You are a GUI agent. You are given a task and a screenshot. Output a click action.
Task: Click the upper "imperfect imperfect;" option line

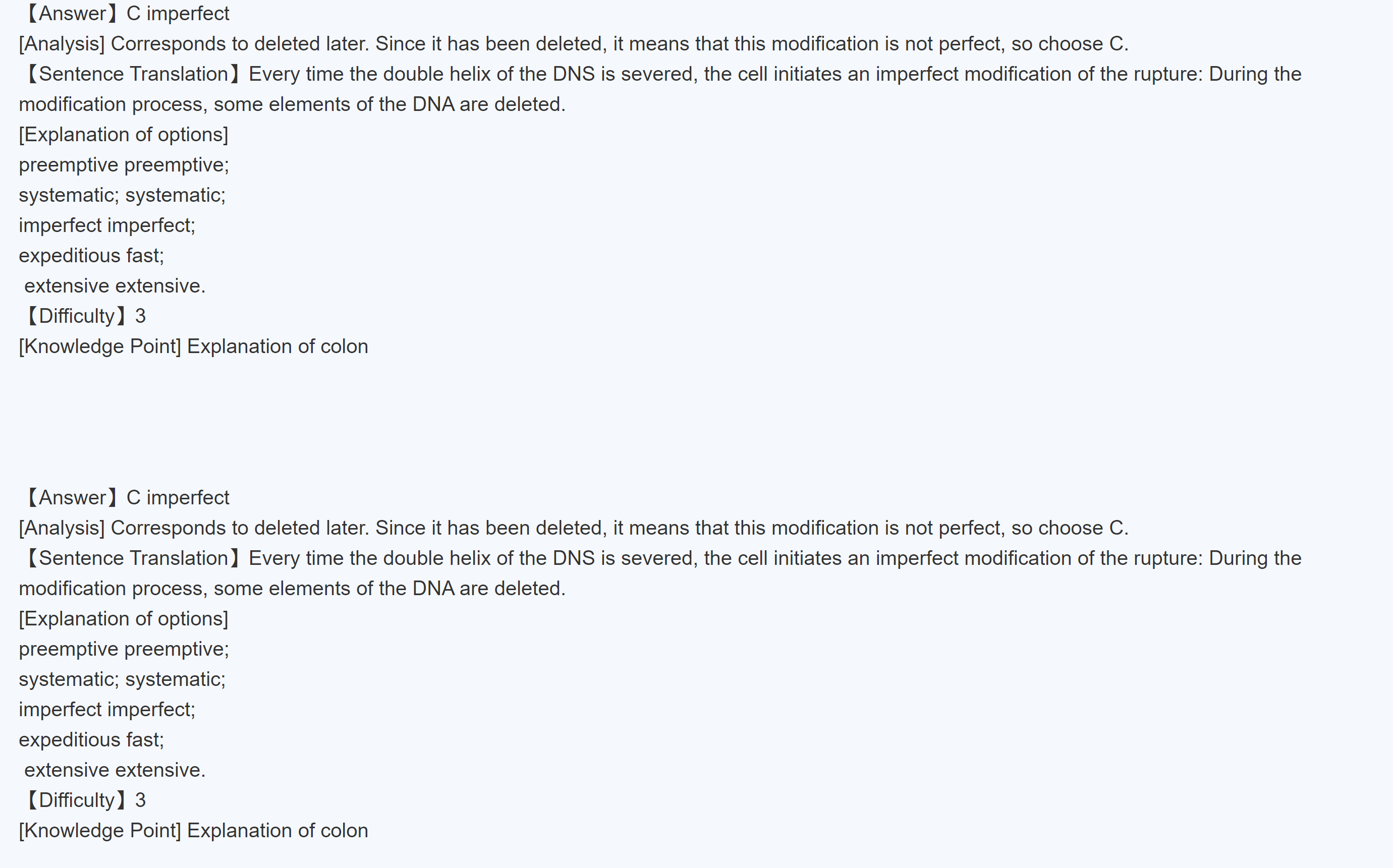point(107,225)
